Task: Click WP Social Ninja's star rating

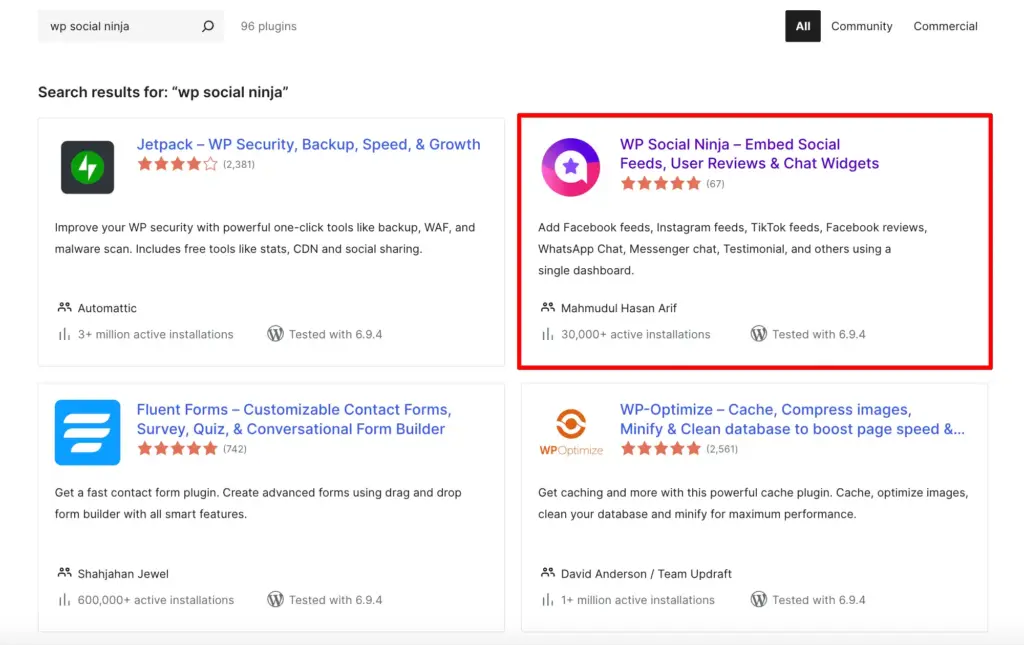Action: tap(660, 183)
